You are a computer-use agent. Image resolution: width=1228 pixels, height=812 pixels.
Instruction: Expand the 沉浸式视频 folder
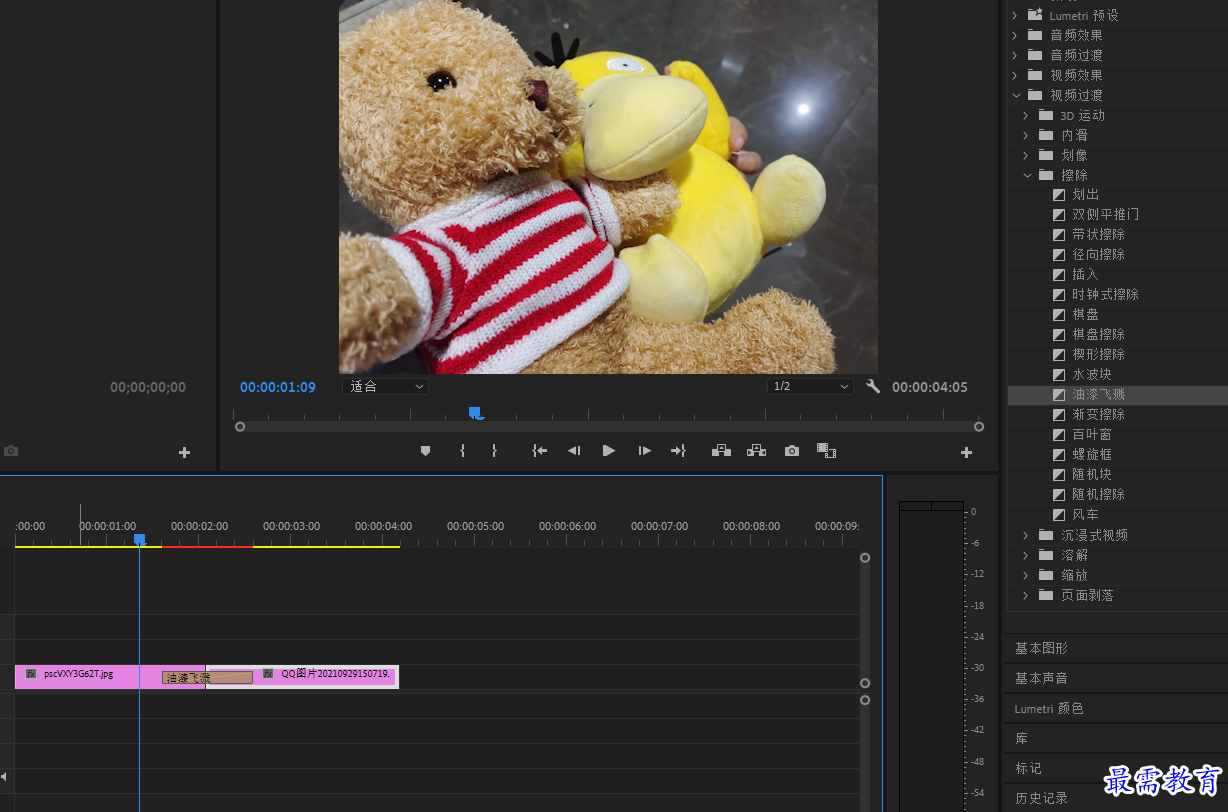(x=1026, y=535)
